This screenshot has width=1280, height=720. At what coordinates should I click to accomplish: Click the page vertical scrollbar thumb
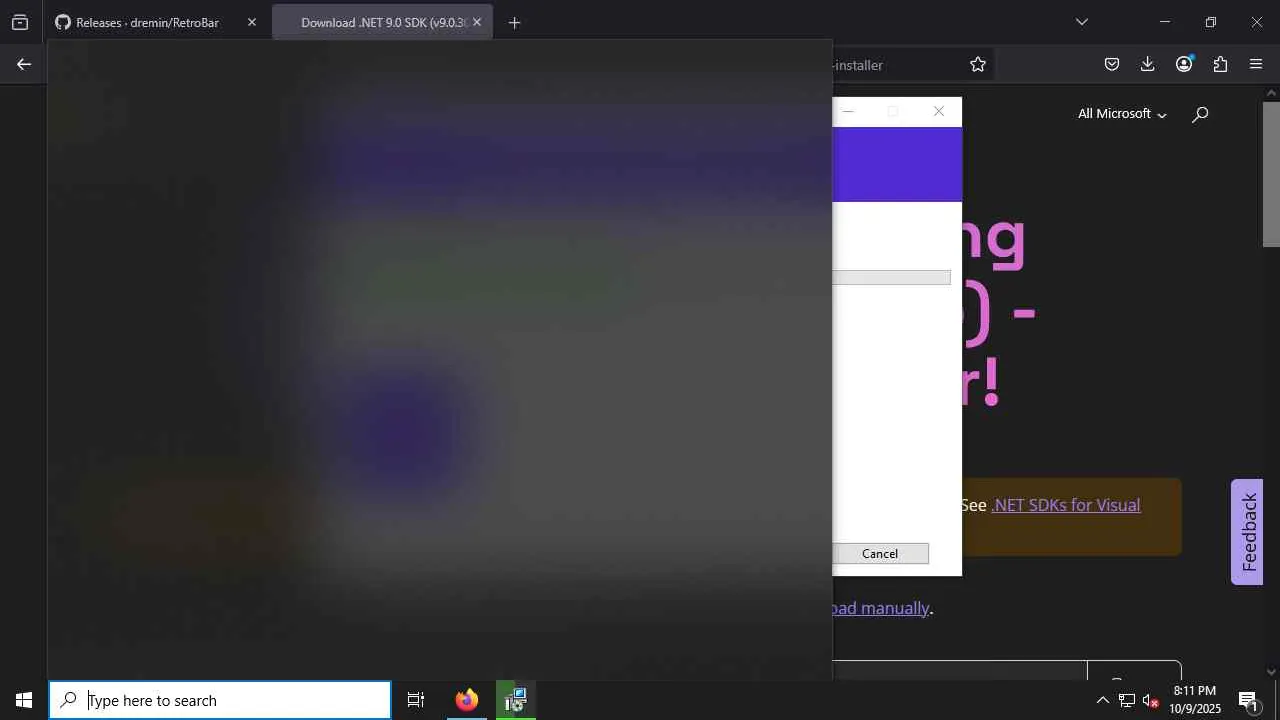point(1271,174)
